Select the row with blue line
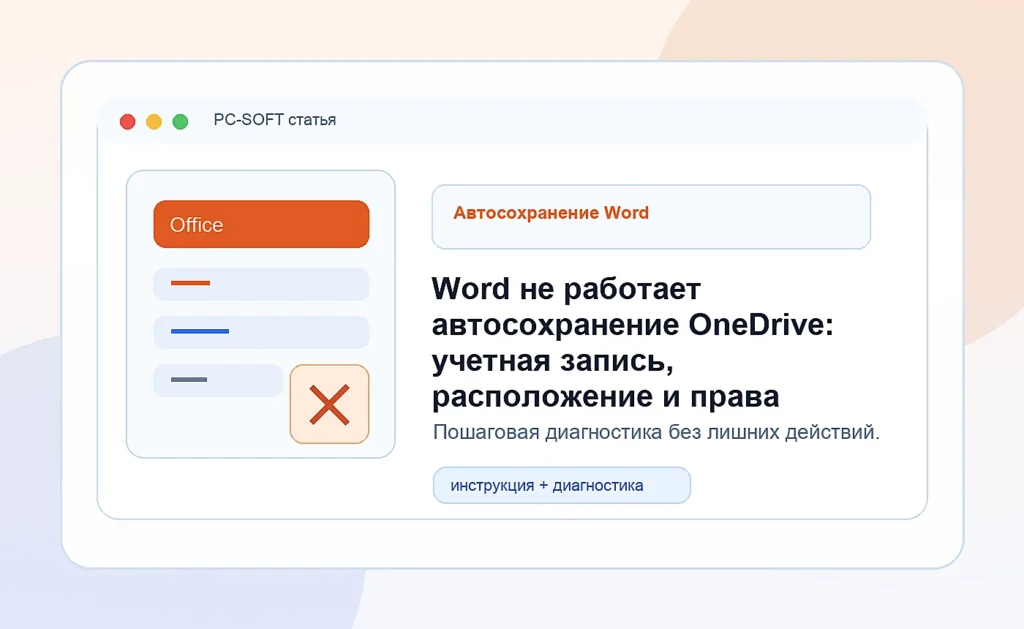Screen dimensions: 1024x629 click(261, 332)
